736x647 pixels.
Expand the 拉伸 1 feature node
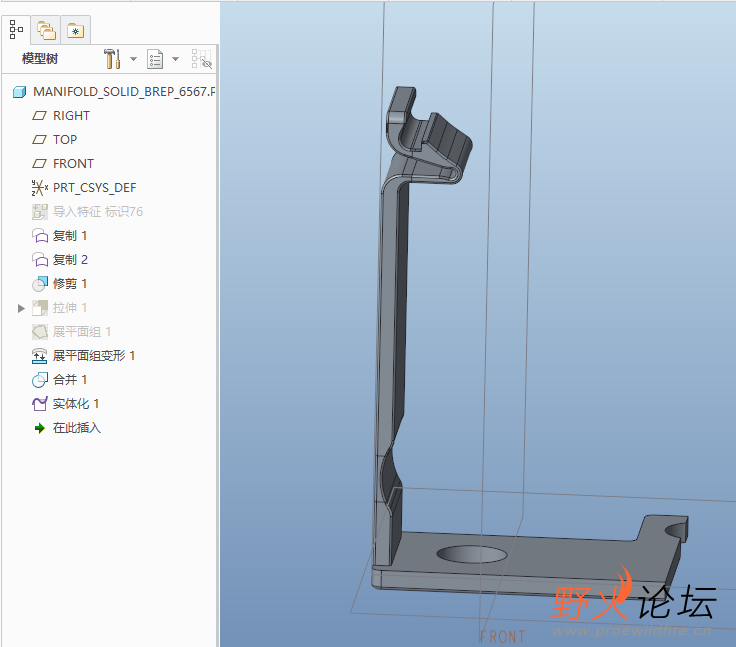[21, 308]
